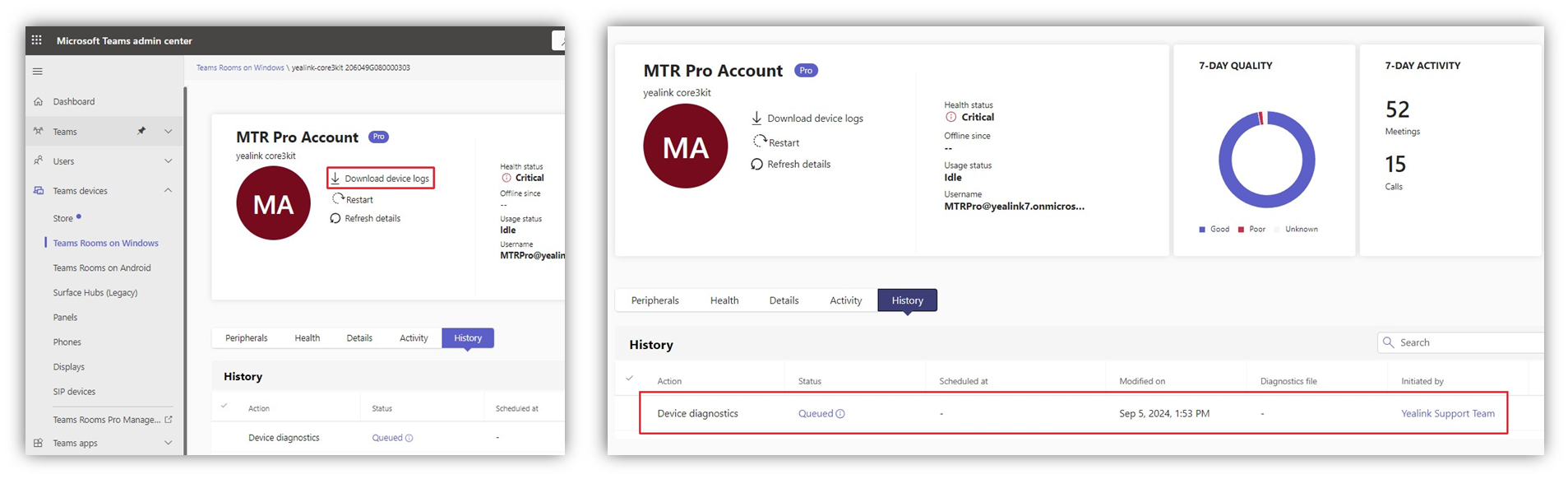
Task: Click the Users sidebar icon
Action: tap(38, 160)
